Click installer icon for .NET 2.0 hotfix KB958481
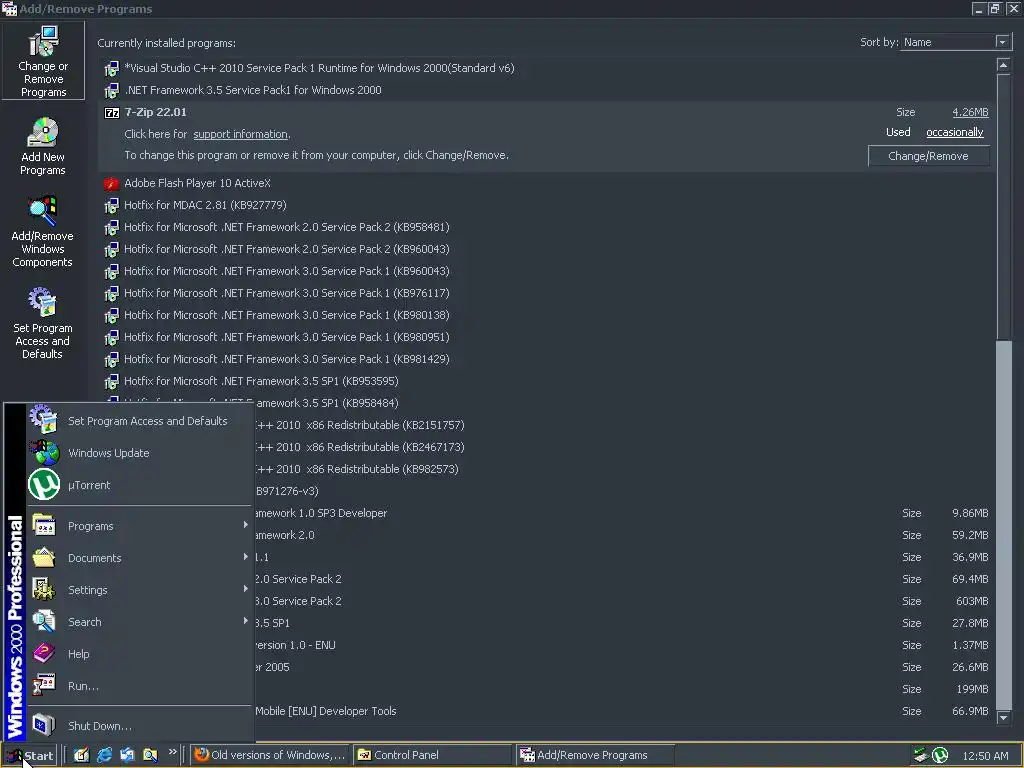This screenshot has width=1024, height=768. tap(112, 228)
